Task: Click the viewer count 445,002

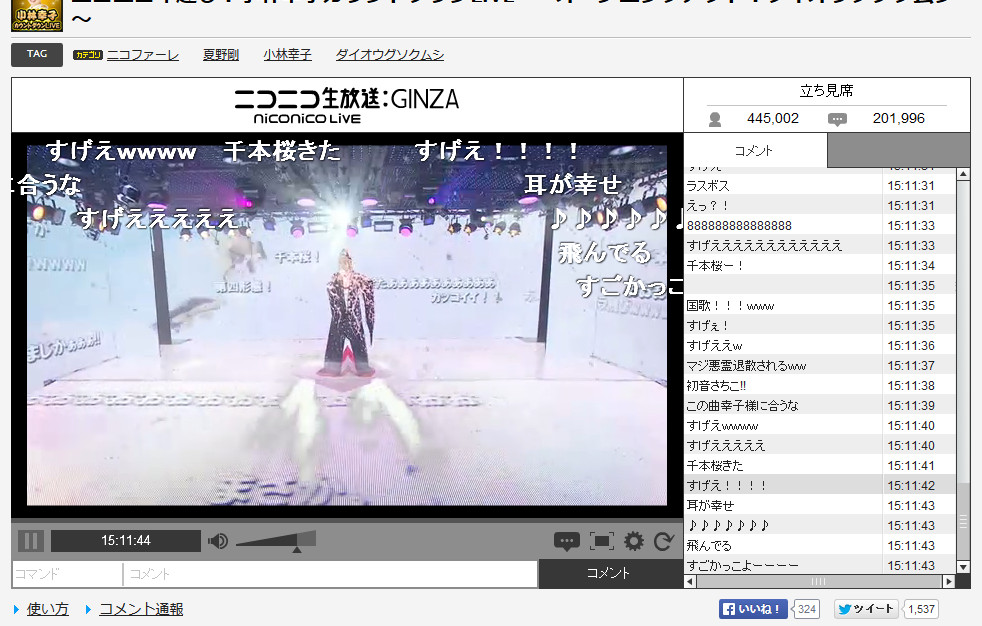Action: click(x=773, y=118)
